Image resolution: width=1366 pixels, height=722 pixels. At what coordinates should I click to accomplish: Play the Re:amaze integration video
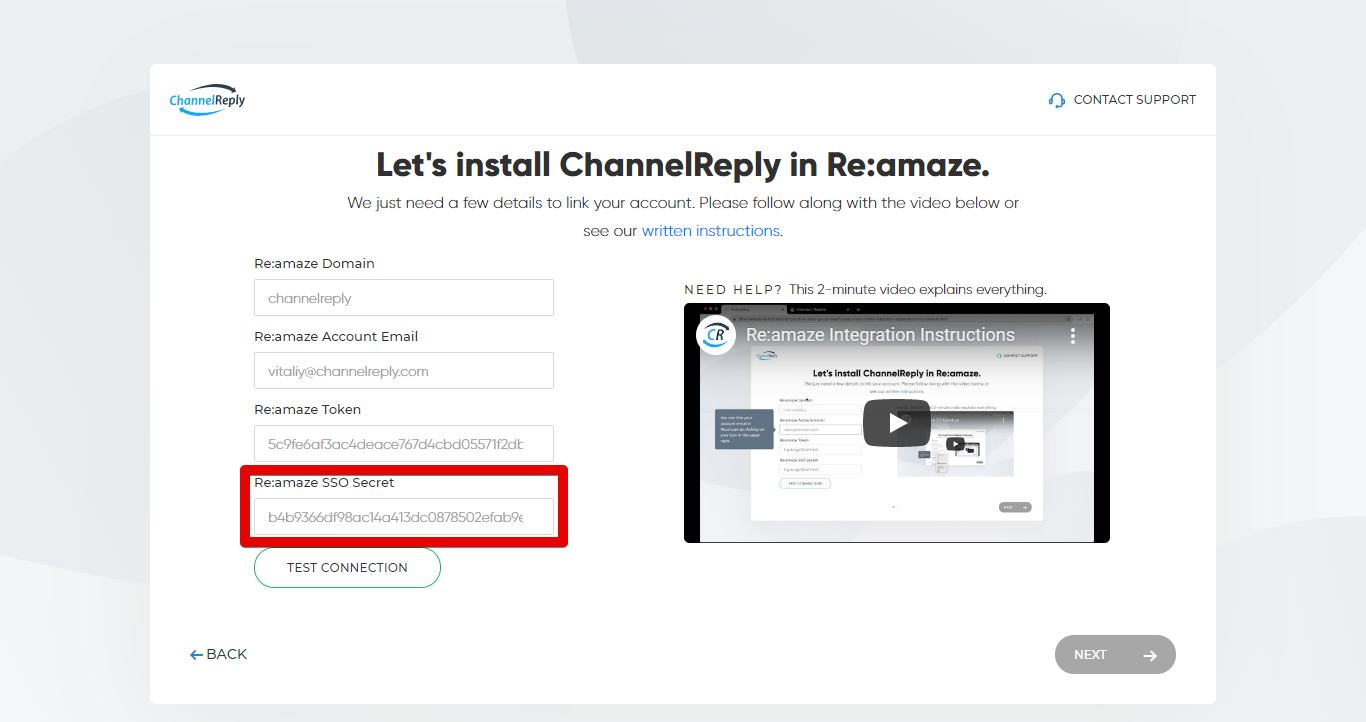coord(897,423)
